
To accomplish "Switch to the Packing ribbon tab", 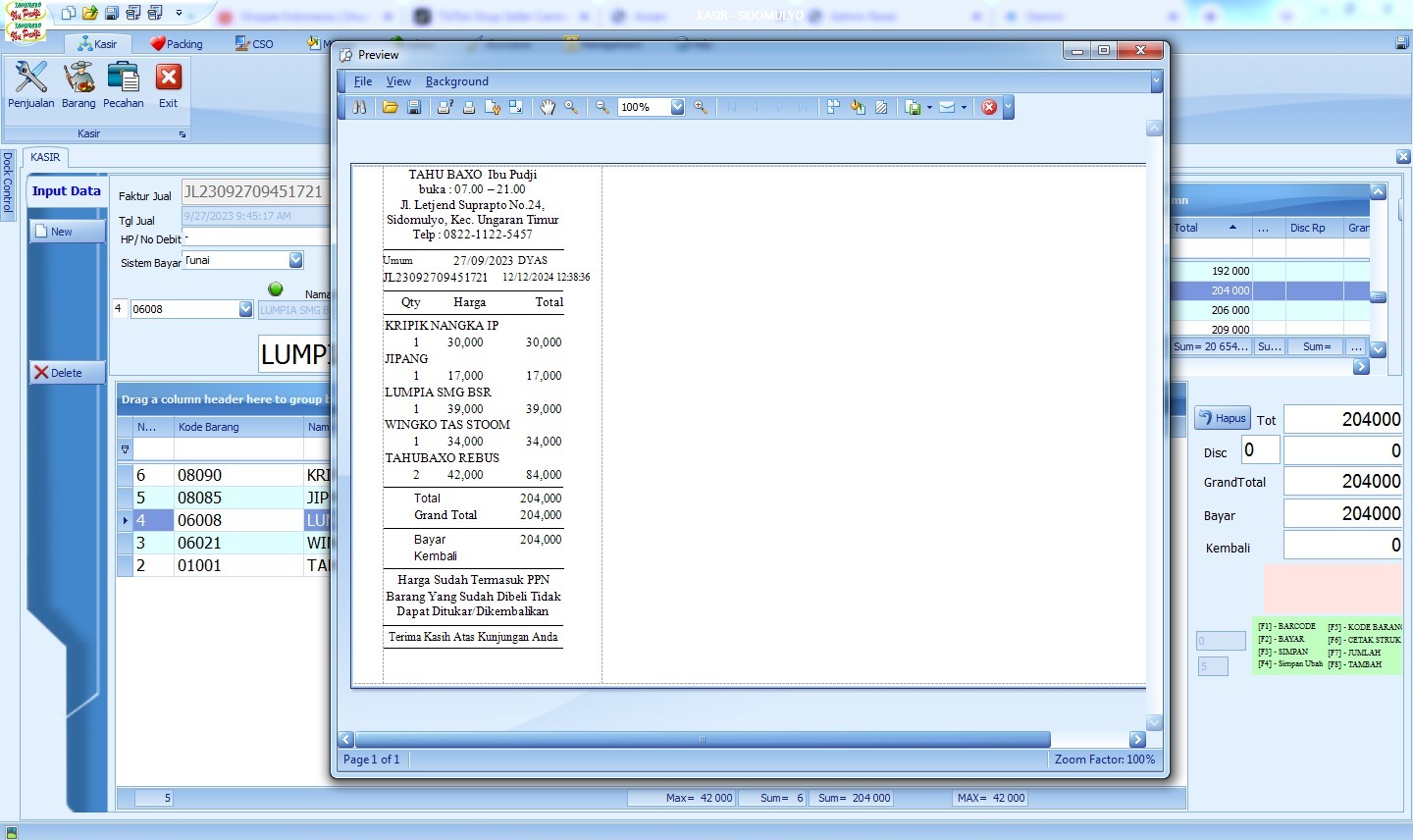I will tap(177, 44).
